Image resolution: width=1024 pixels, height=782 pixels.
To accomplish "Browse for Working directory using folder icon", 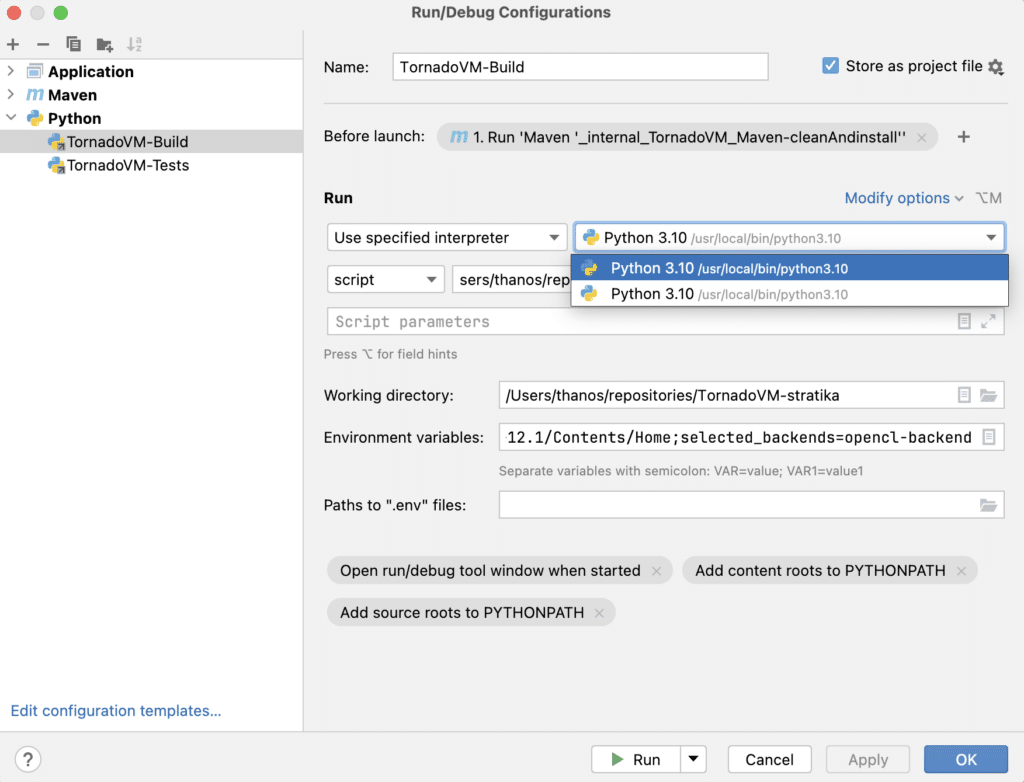I will pos(988,395).
